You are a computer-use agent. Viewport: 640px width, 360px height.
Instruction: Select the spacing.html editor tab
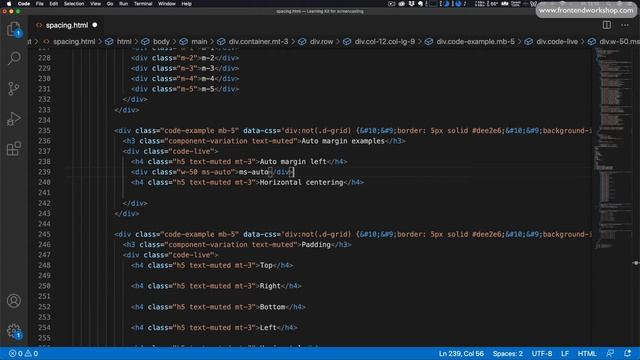67,25
